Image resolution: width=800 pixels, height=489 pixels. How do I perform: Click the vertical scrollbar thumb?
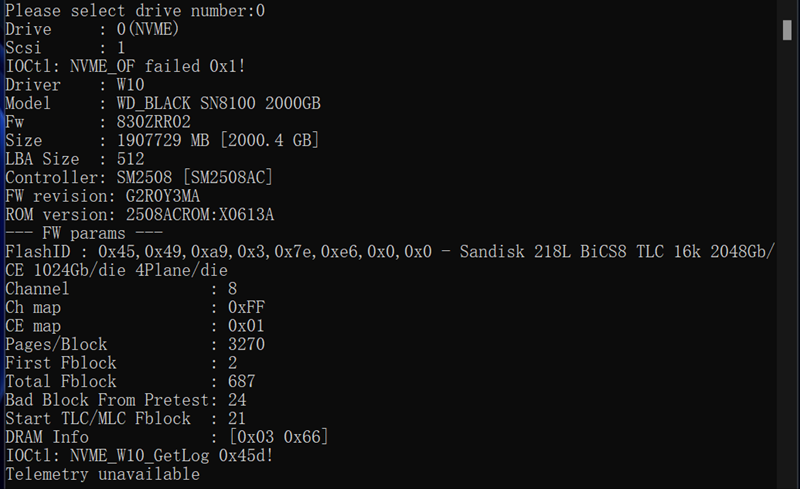[x=787, y=28]
